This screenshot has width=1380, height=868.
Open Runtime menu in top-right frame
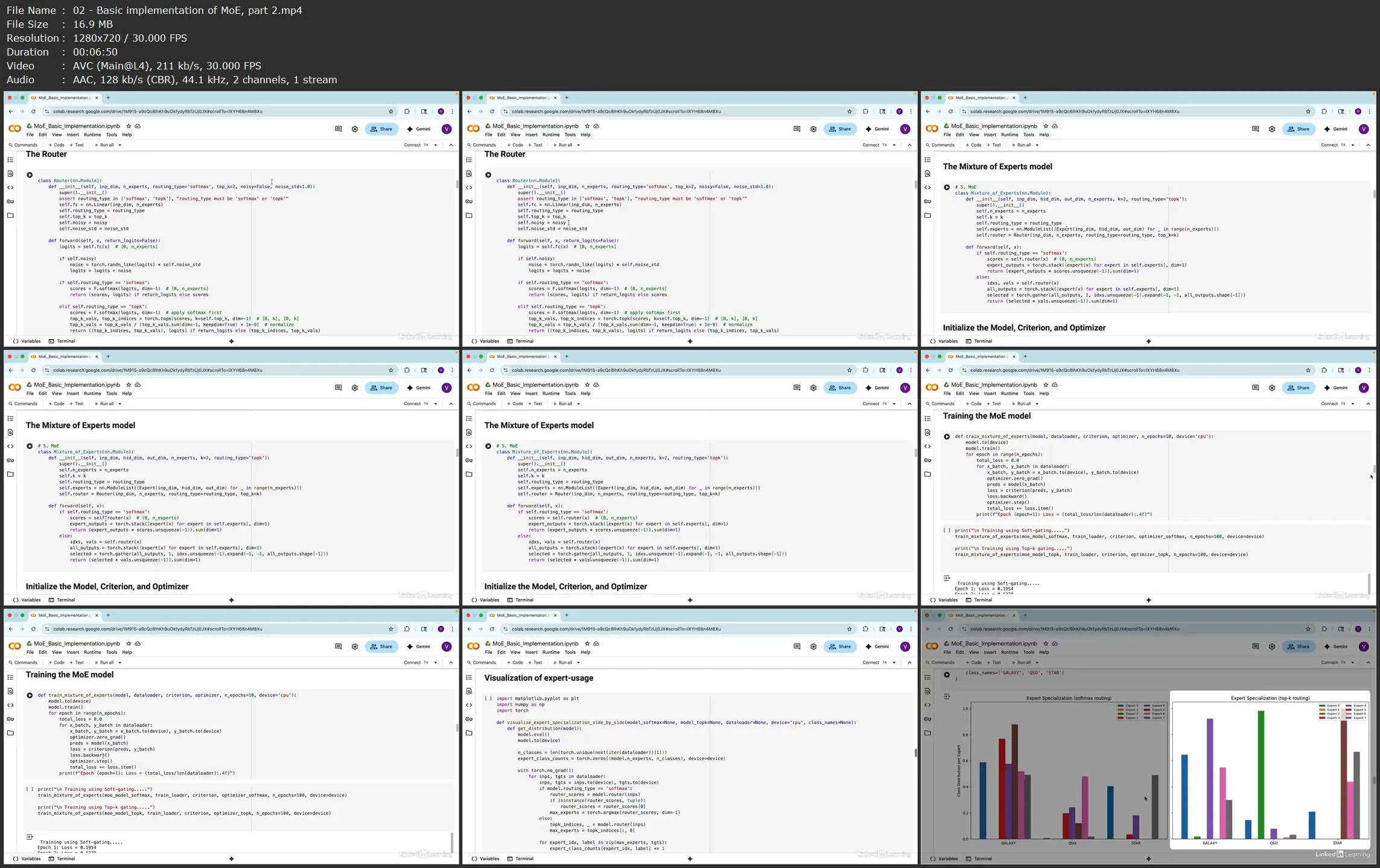1010,135
